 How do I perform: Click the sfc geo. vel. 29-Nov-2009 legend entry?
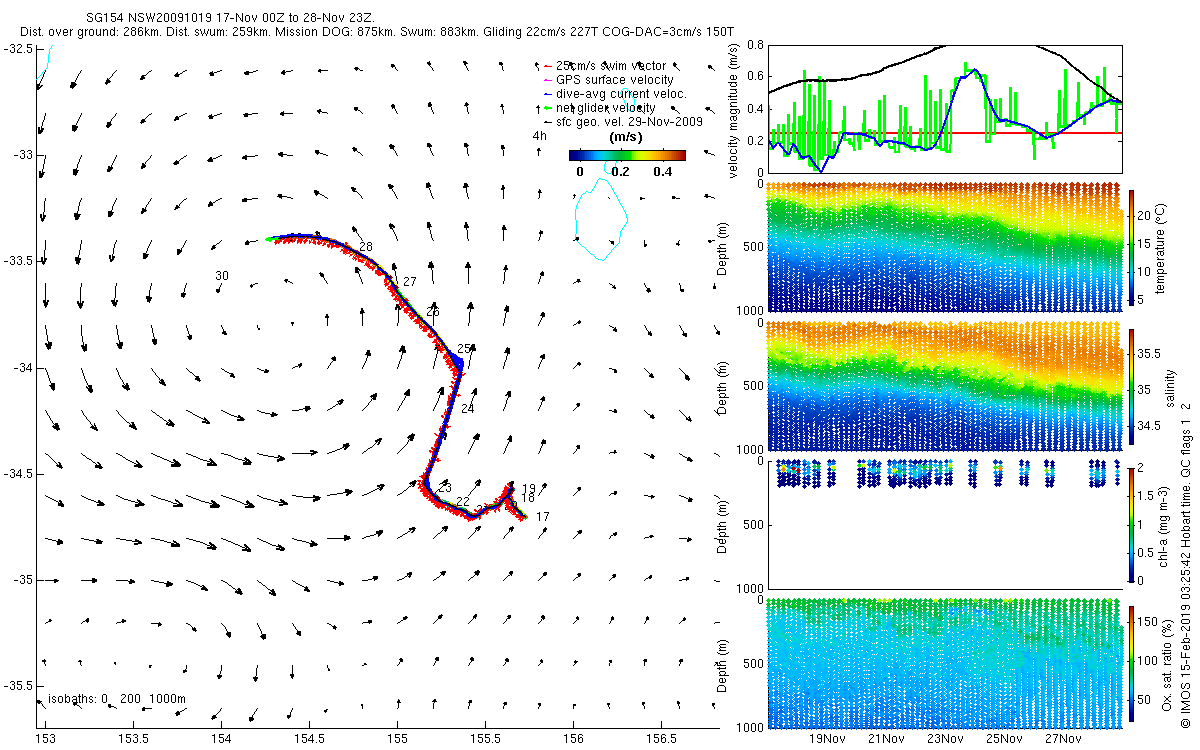[620, 121]
